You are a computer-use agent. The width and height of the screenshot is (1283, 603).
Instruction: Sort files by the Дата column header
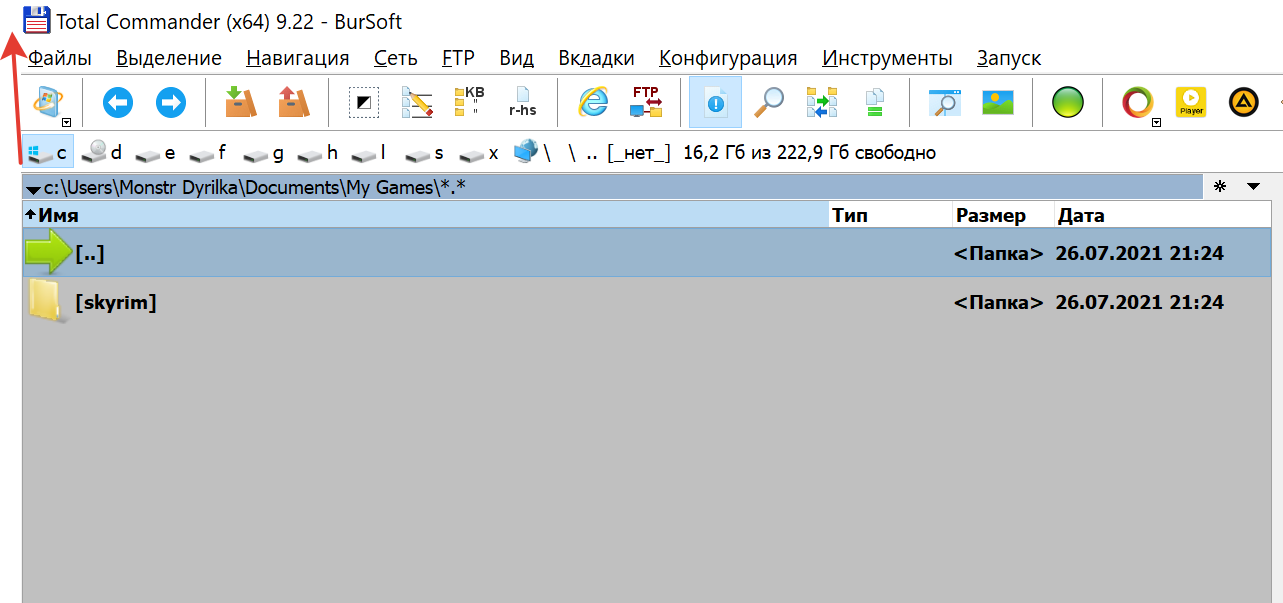pos(1080,215)
